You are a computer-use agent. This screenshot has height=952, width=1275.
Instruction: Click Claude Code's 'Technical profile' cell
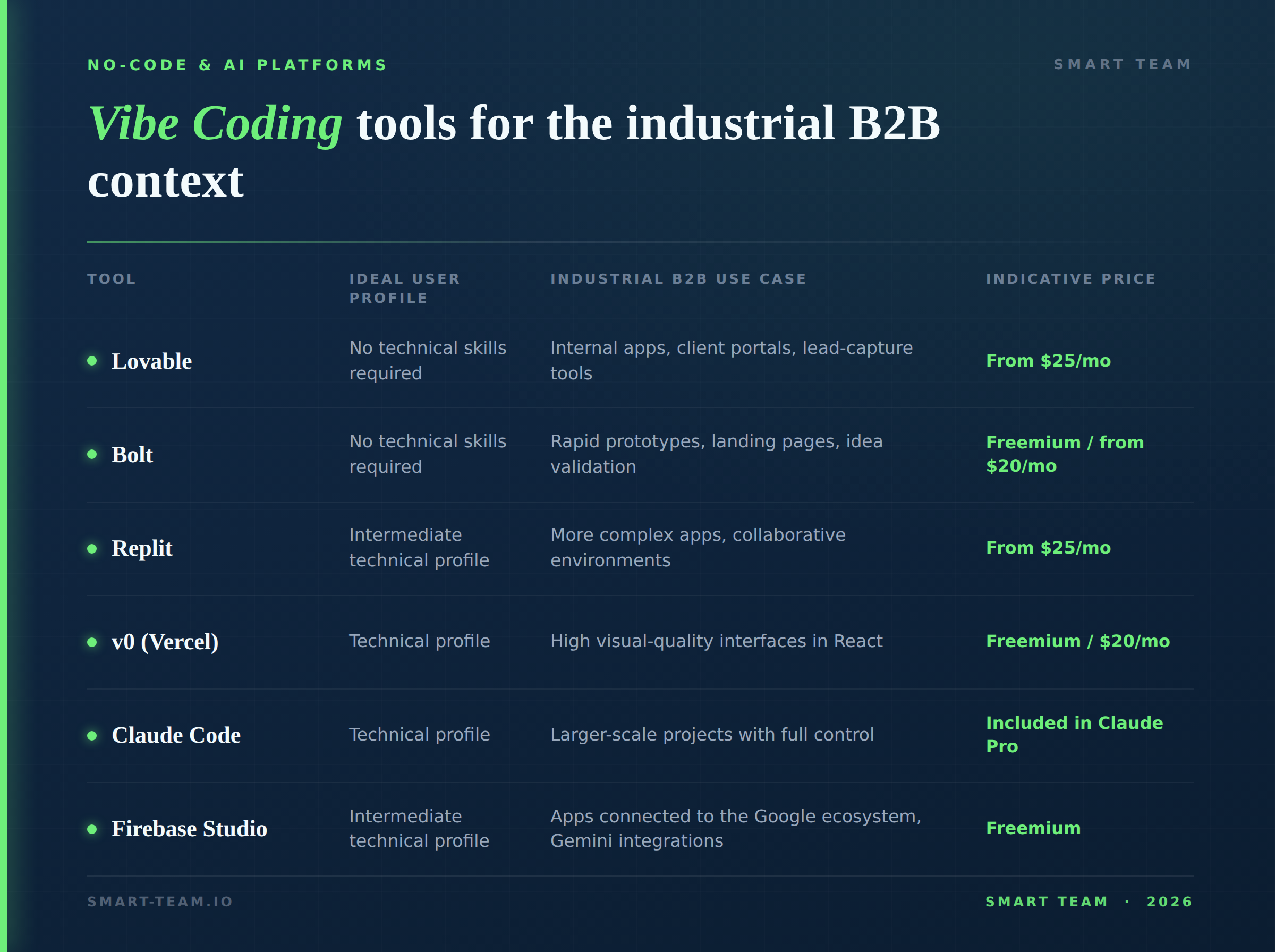point(420,734)
